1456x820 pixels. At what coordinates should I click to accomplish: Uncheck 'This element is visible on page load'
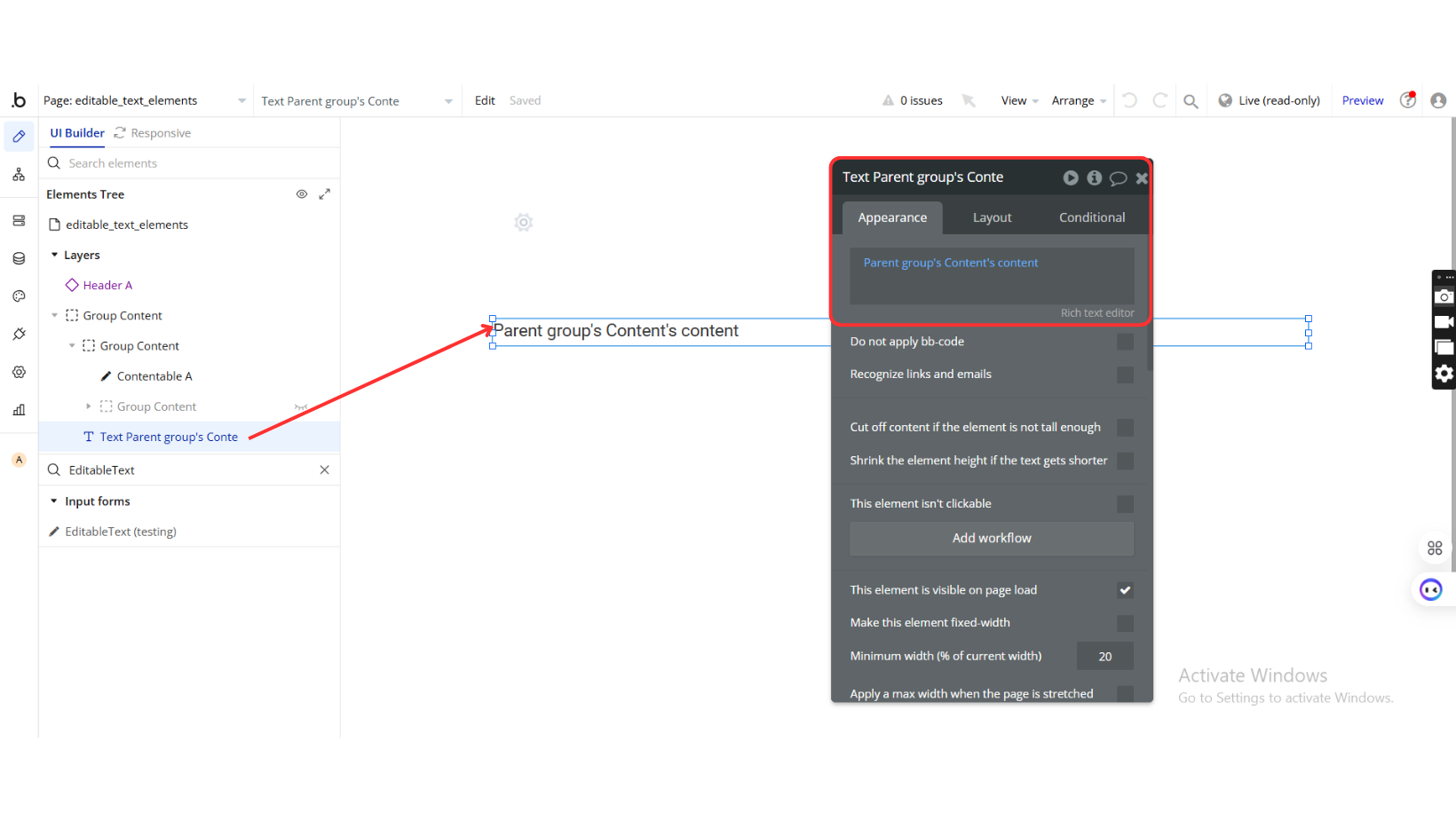(1124, 590)
